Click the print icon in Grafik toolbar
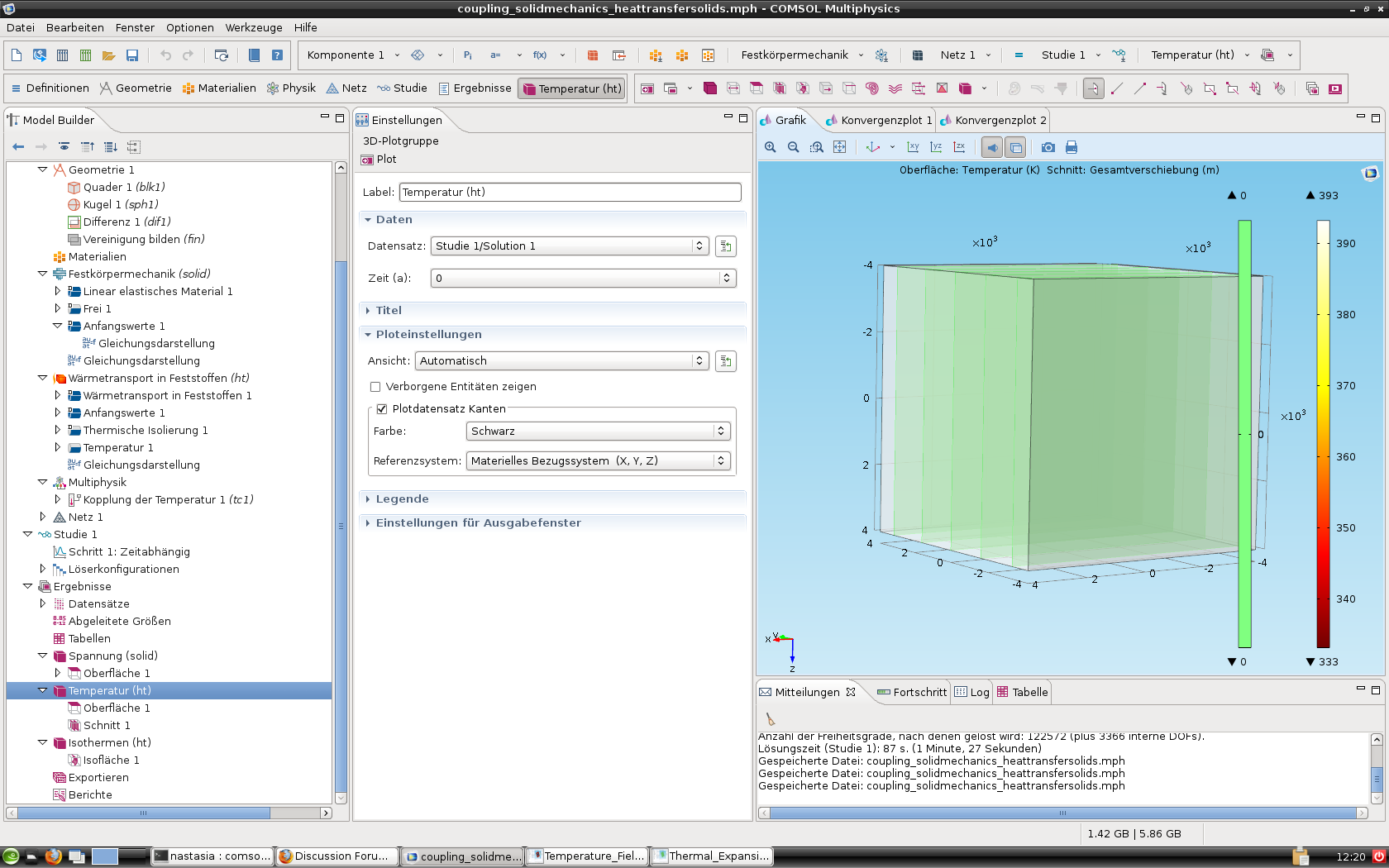 (1071, 147)
